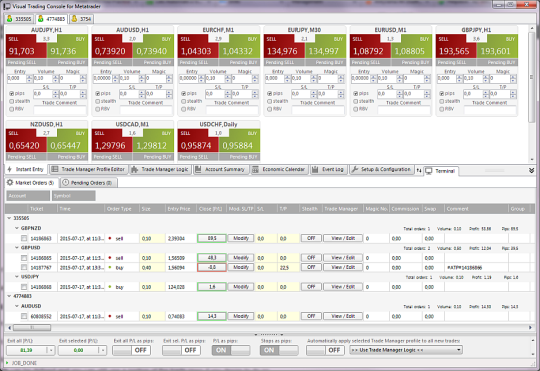Click AUDUSD SELL price 0,73920
Viewport: 540px width, 371px height.
[x=112, y=47]
